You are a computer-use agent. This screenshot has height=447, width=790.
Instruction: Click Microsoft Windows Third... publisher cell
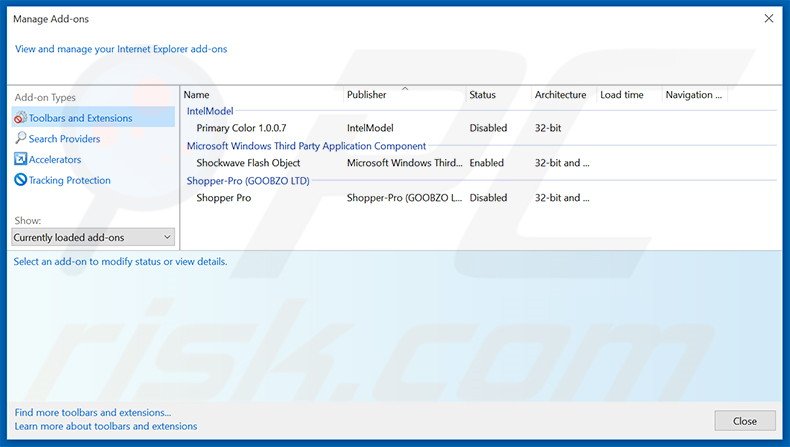tap(405, 163)
